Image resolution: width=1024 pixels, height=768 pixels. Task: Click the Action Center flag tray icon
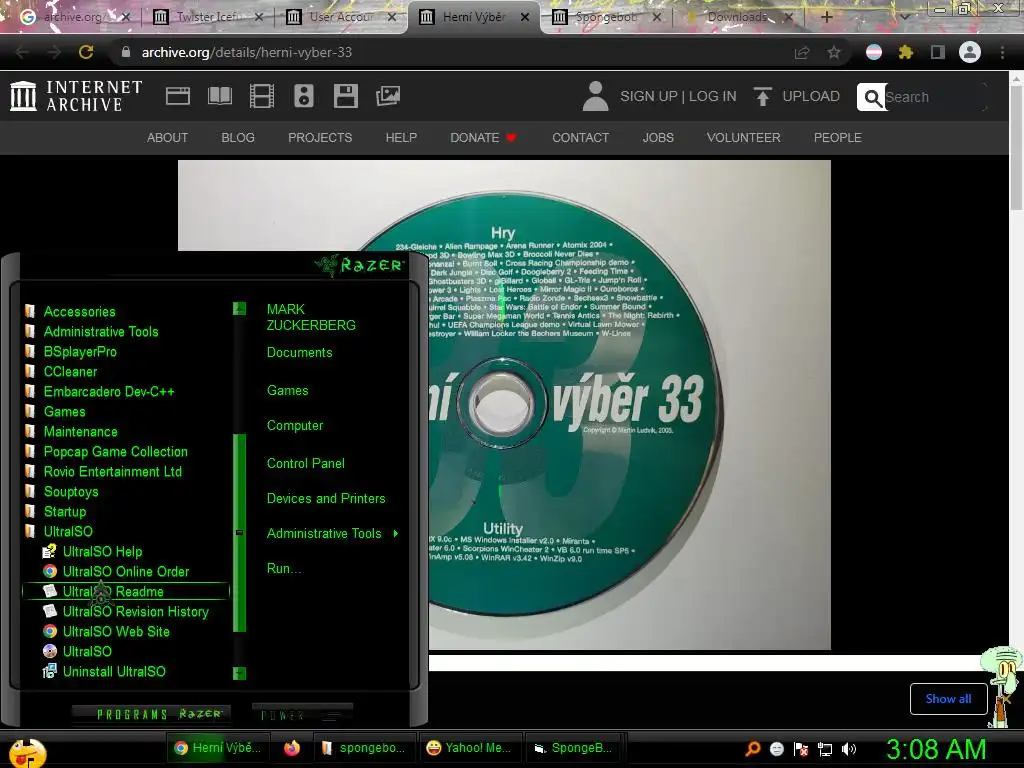pos(801,749)
